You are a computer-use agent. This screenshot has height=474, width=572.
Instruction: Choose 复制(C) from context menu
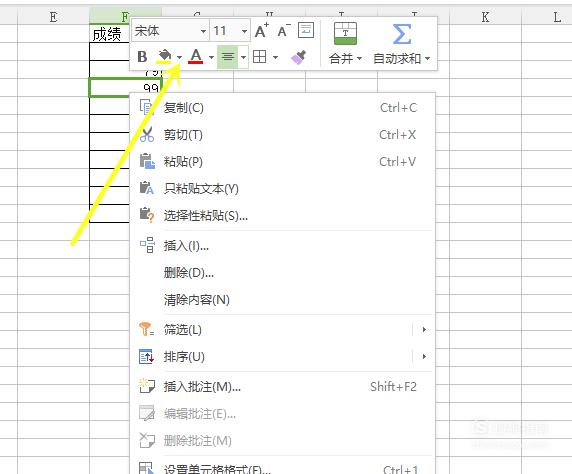click(283, 108)
